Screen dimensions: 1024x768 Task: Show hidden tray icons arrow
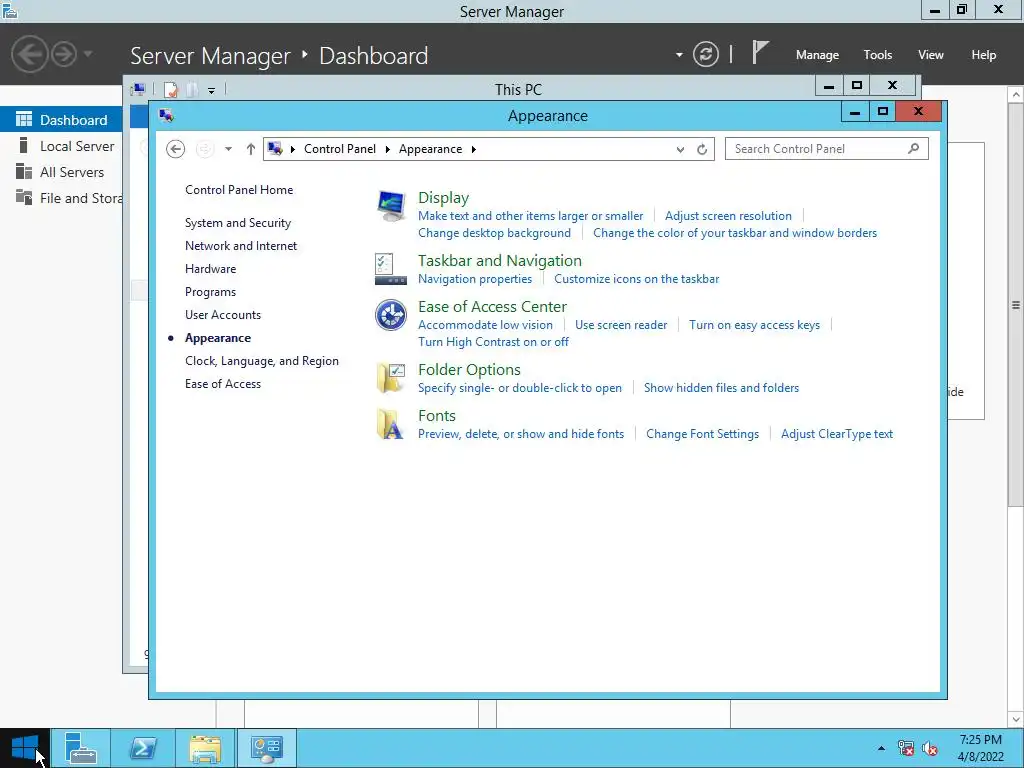coord(881,748)
